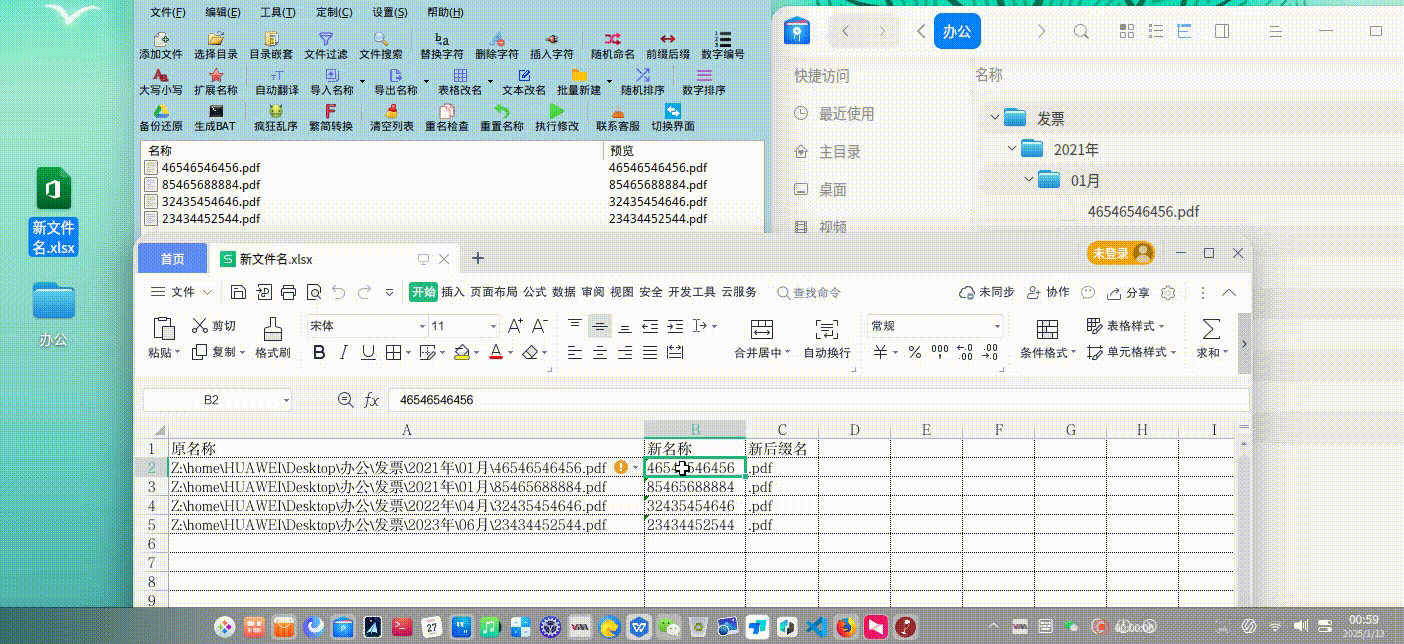Click 查找命令 search box
This screenshot has width=1404, height=644.
(x=808, y=293)
